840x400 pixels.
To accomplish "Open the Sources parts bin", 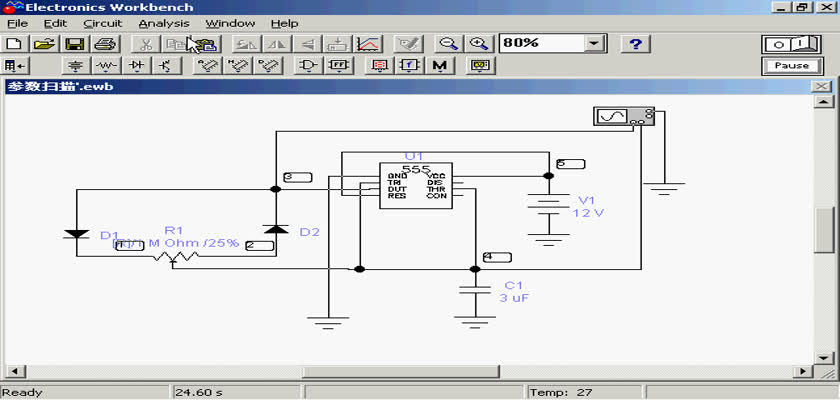I will click(x=77, y=66).
